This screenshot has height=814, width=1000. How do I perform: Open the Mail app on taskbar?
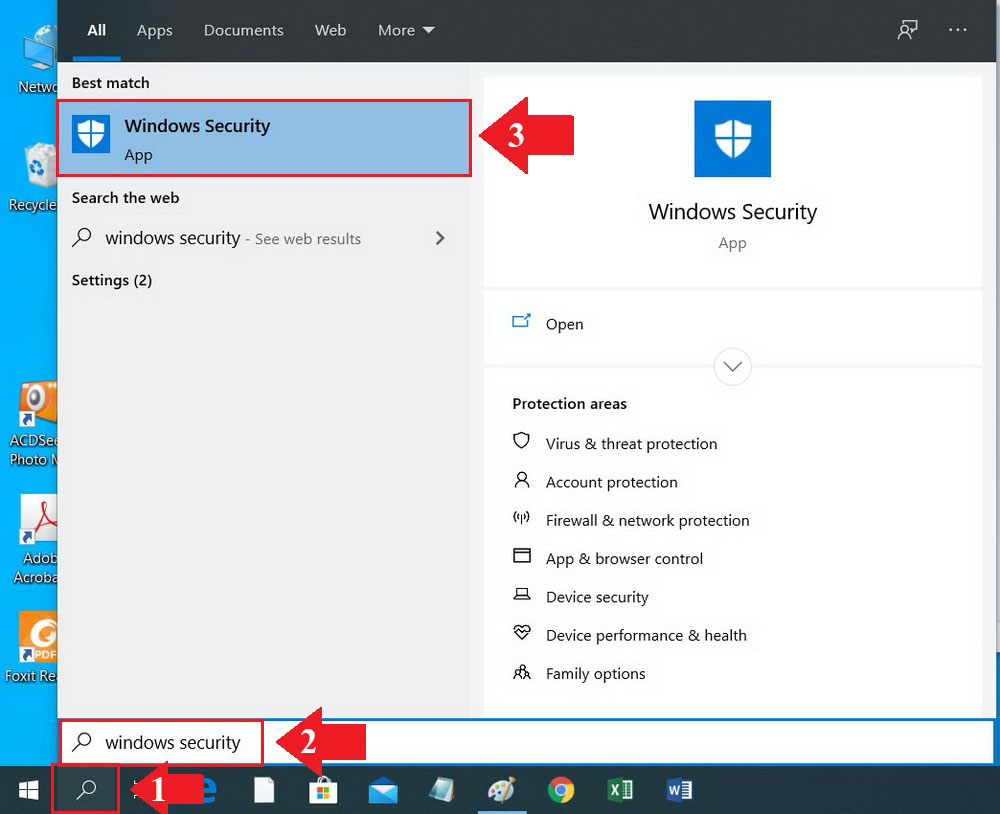tap(383, 791)
